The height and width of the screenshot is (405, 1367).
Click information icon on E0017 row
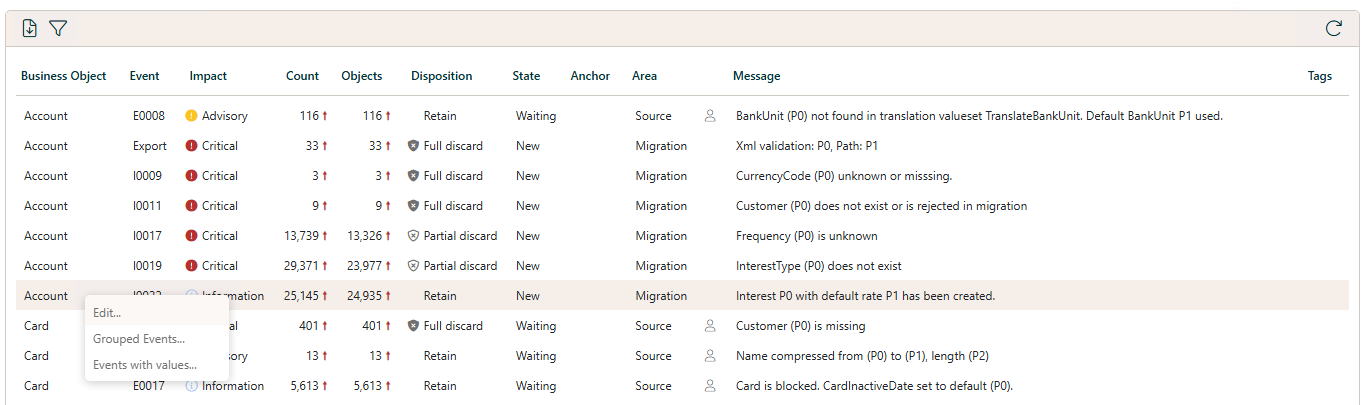192,386
